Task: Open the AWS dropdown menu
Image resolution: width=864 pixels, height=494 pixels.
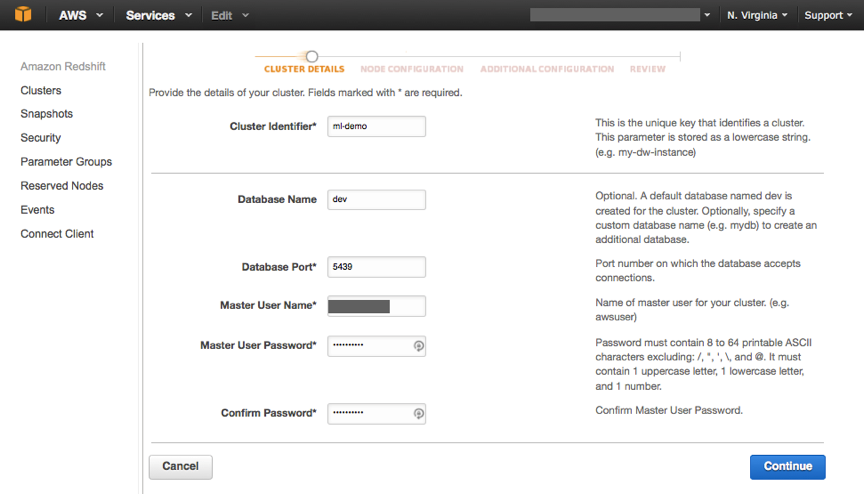Action: coord(81,15)
